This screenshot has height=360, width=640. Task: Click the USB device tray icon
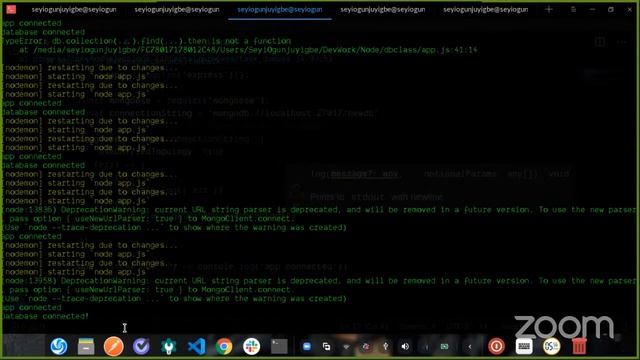click(x=385, y=346)
